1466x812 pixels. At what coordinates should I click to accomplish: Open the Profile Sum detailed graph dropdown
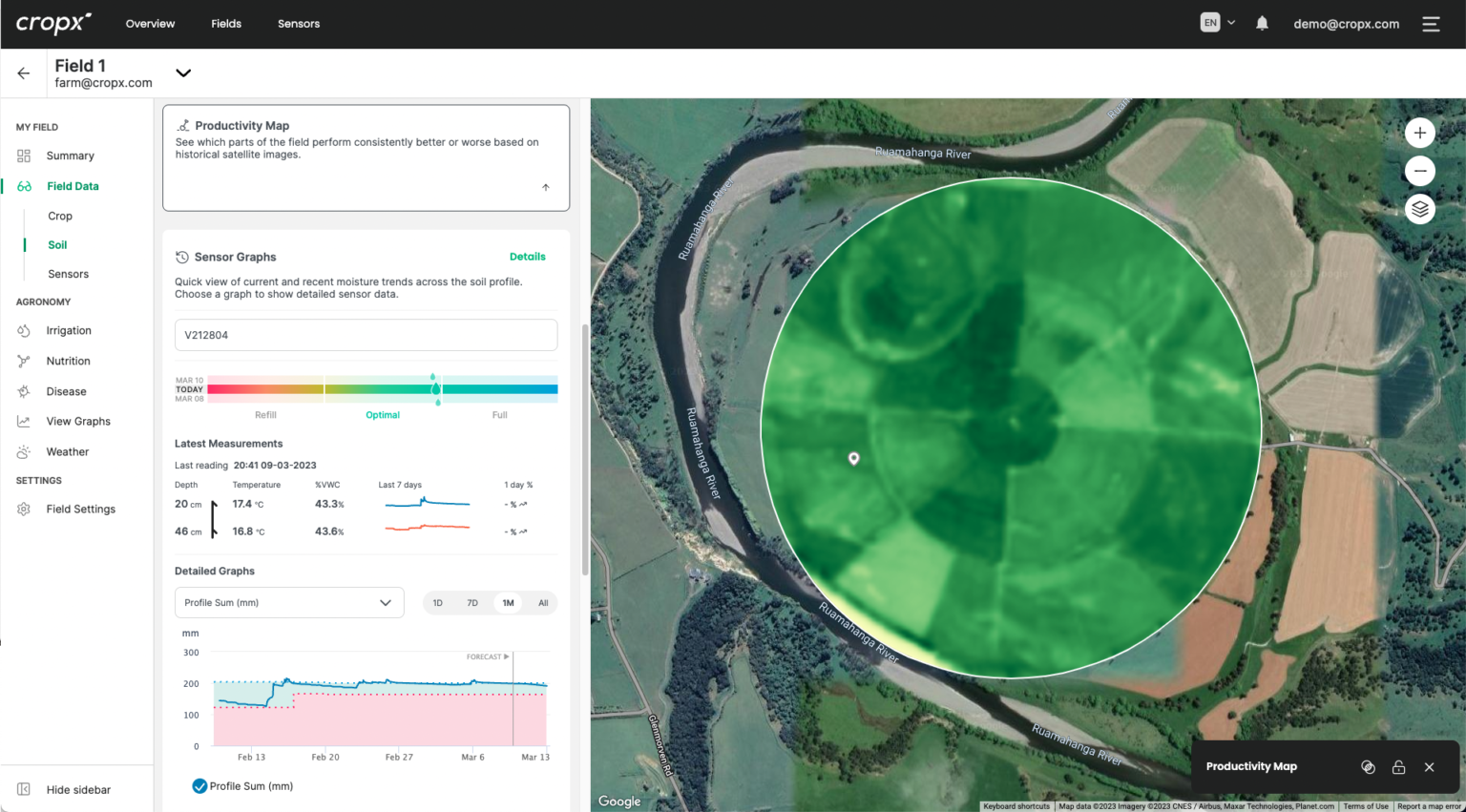coord(386,602)
